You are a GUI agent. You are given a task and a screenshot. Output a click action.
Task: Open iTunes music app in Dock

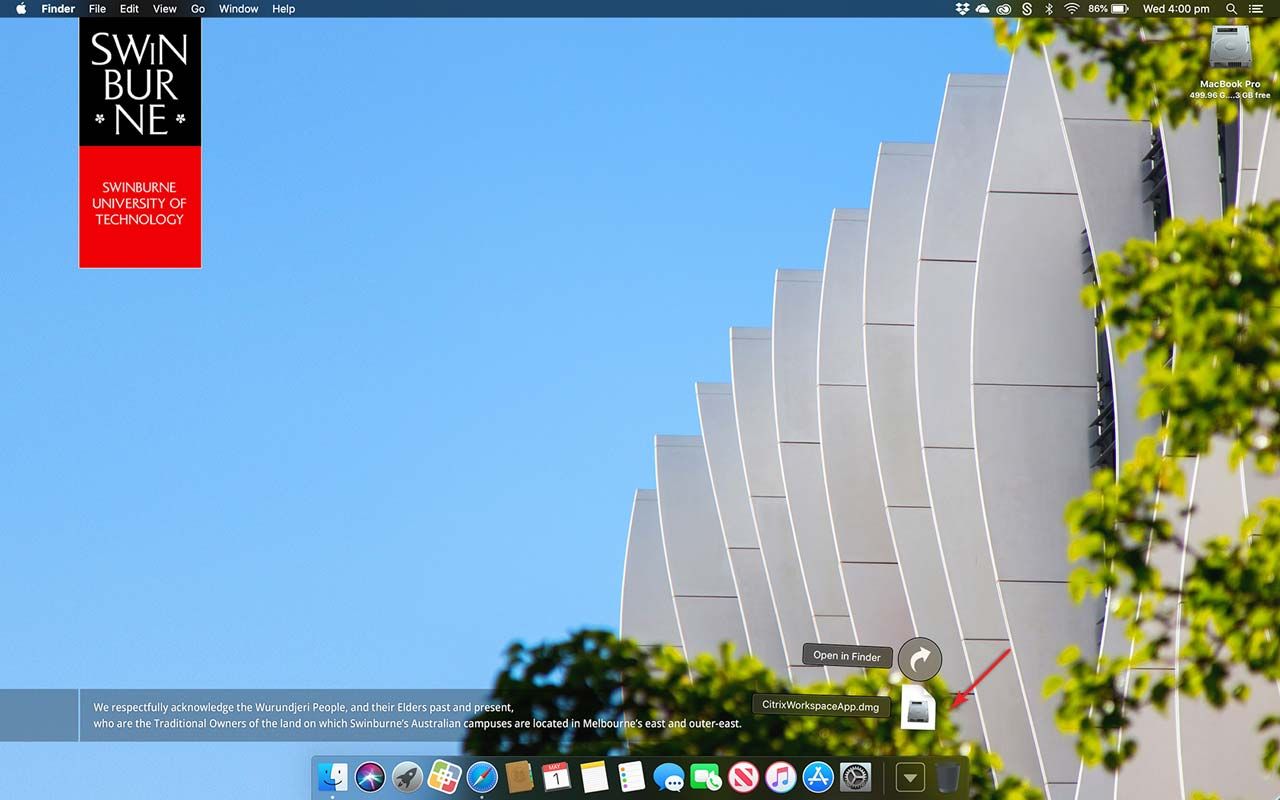pos(780,777)
